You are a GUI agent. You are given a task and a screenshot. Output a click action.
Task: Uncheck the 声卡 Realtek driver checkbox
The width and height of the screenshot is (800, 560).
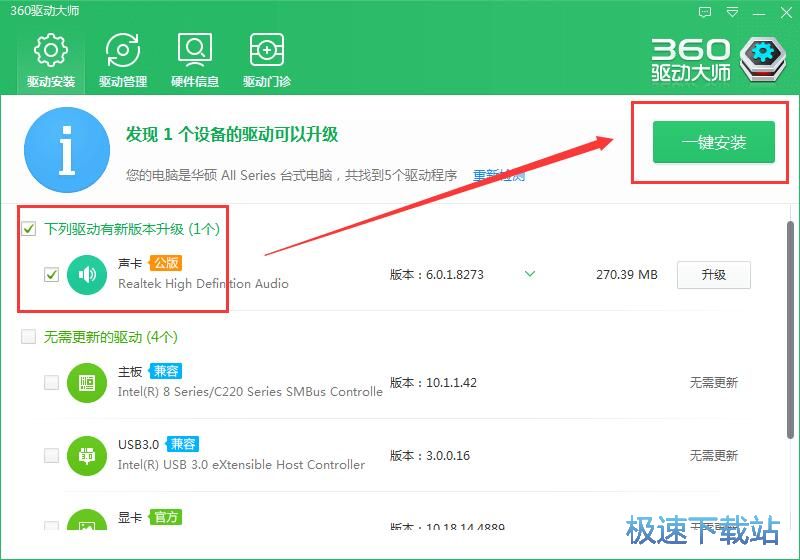click(x=52, y=274)
